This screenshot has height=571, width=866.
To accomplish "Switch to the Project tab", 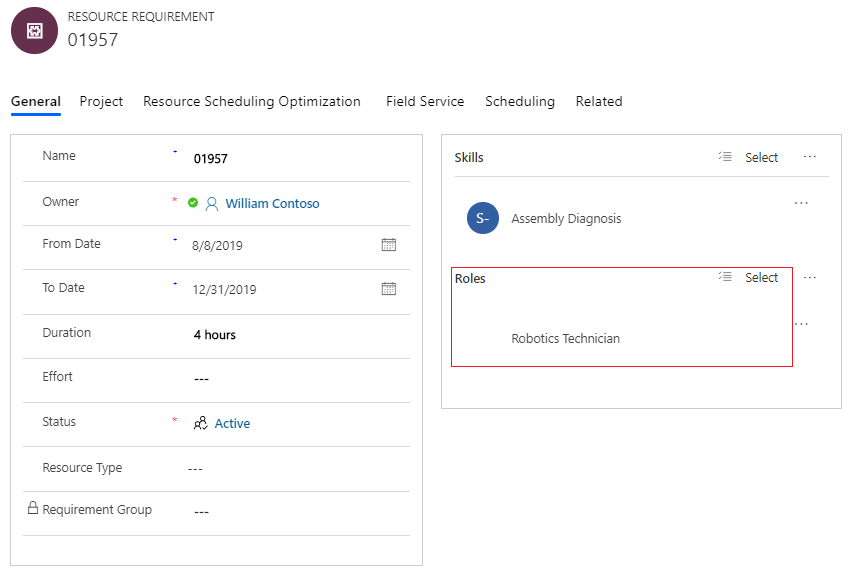I will pyautogui.click(x=101, y=101).
